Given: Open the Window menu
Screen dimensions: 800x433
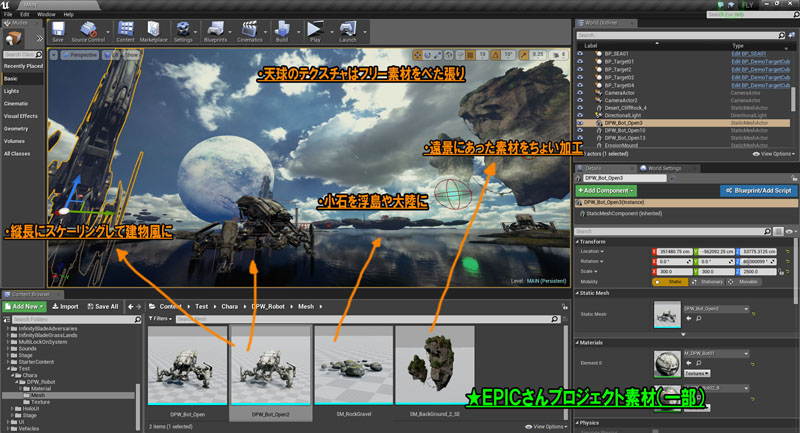Looking at the screenshot, I should (x=46, y=14).
